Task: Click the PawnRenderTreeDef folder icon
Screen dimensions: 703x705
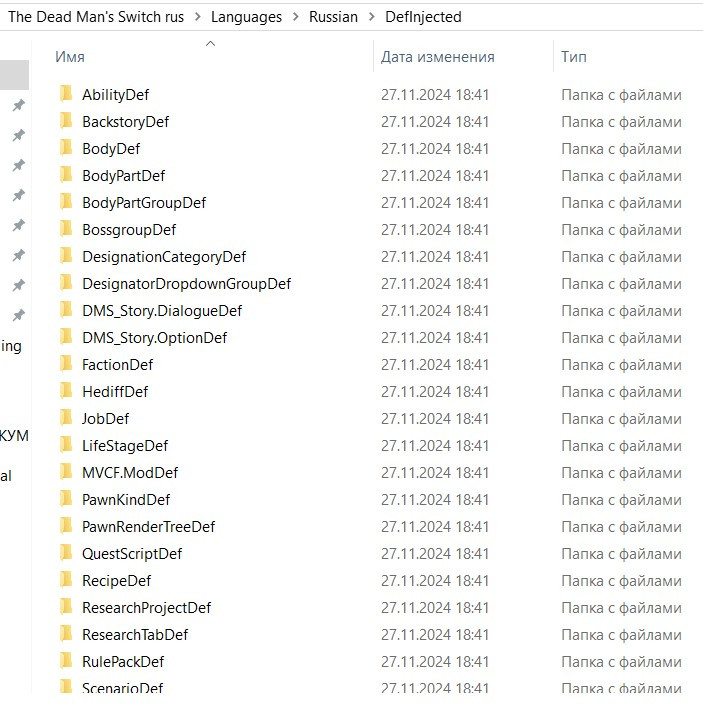Action: pos(66,525)
